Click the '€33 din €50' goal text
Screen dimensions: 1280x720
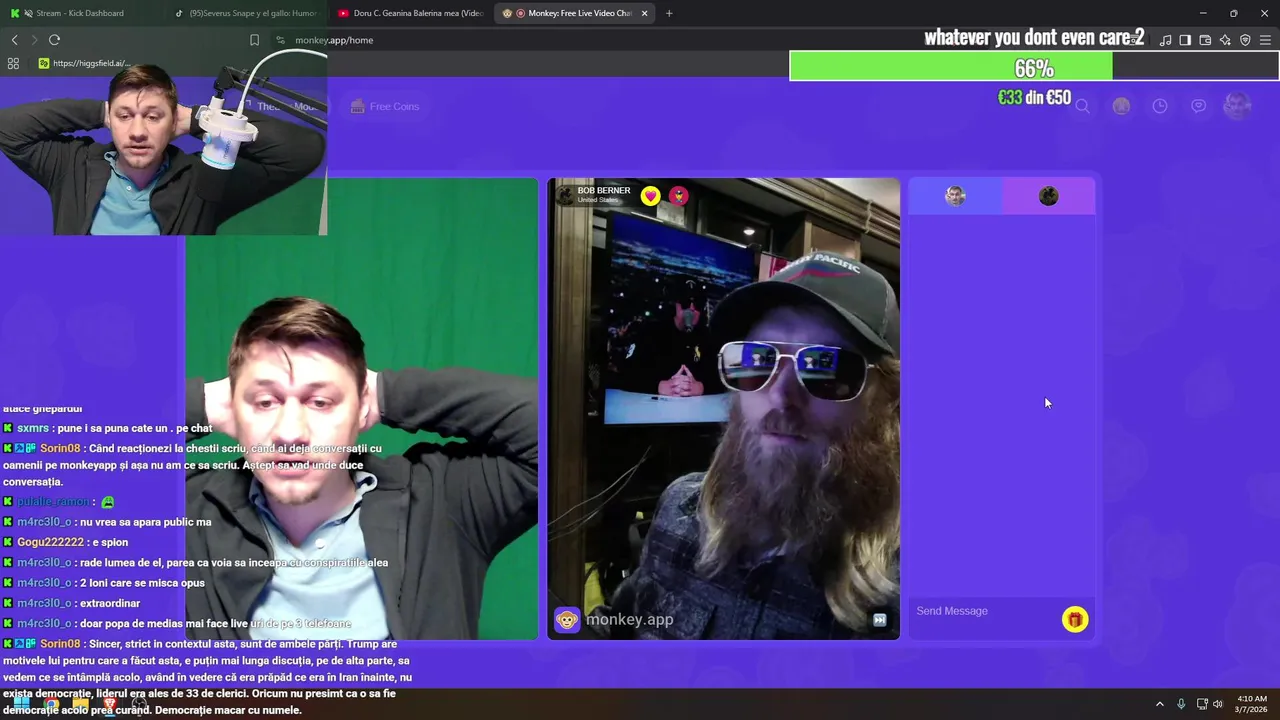coord(1034,98)
